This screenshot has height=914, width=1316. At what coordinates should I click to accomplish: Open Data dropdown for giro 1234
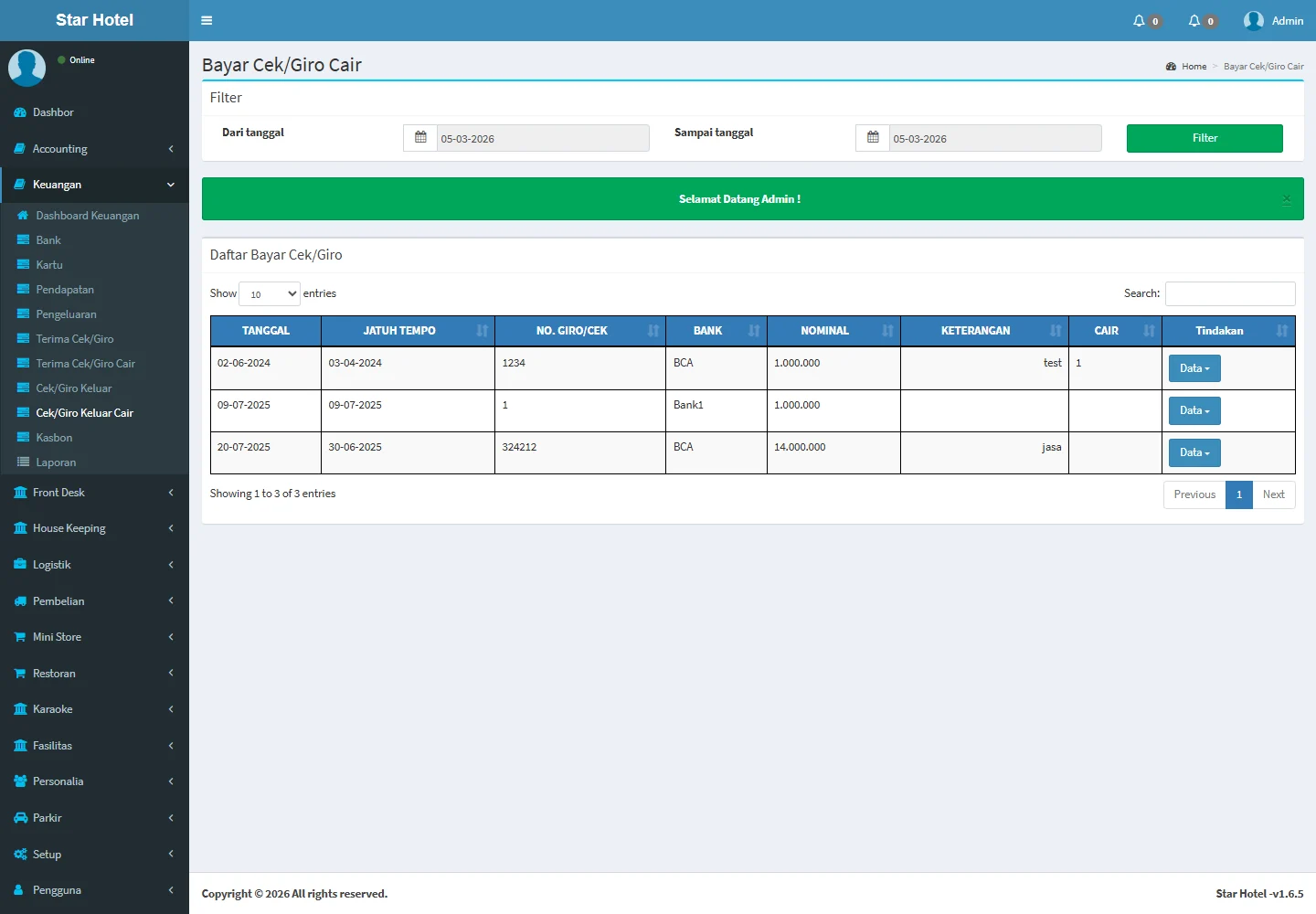(x=1194, y=368)
